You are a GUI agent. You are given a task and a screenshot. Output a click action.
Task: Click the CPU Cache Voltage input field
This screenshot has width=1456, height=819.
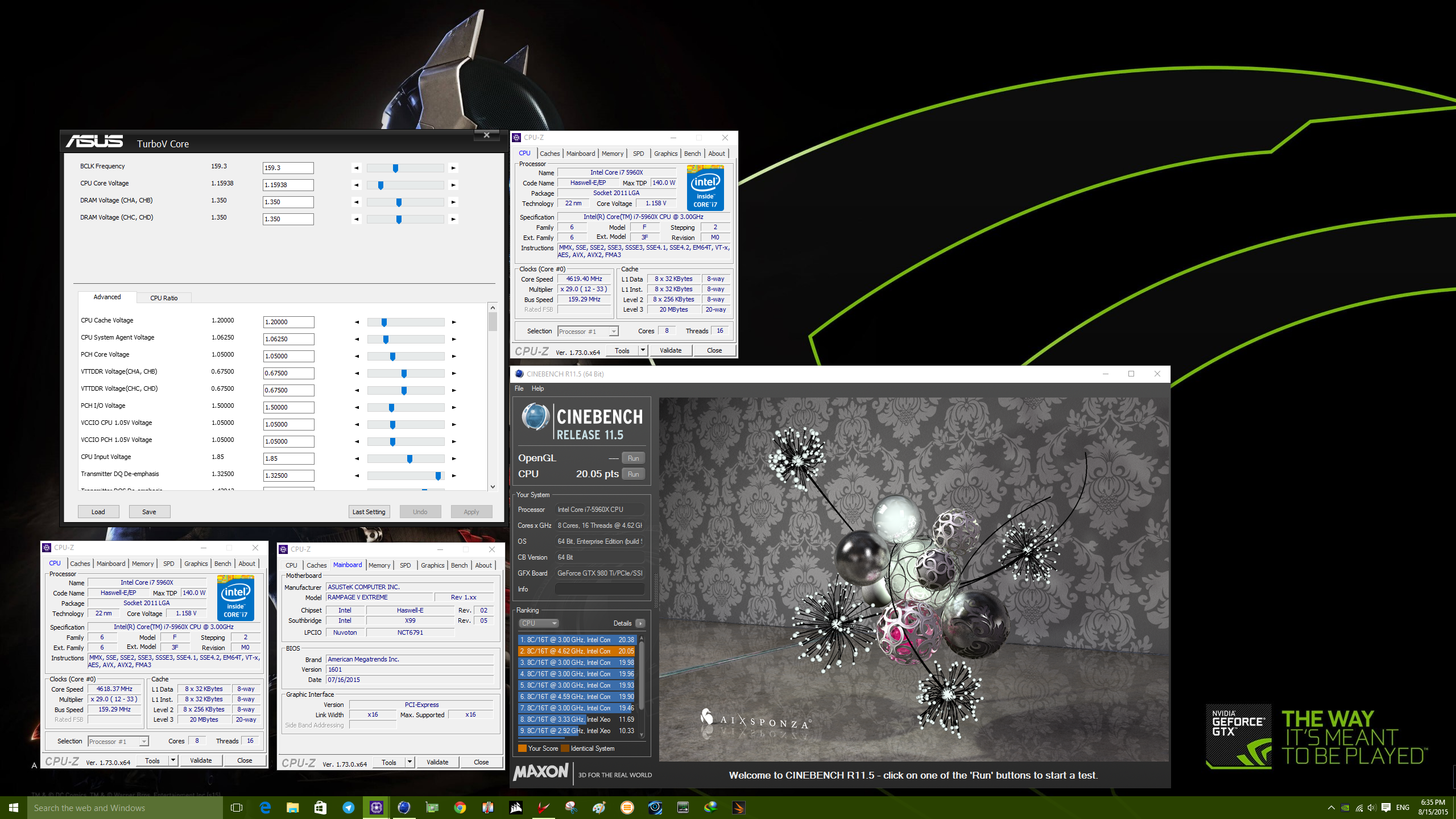pyautogui.click(x=288, y=322)
